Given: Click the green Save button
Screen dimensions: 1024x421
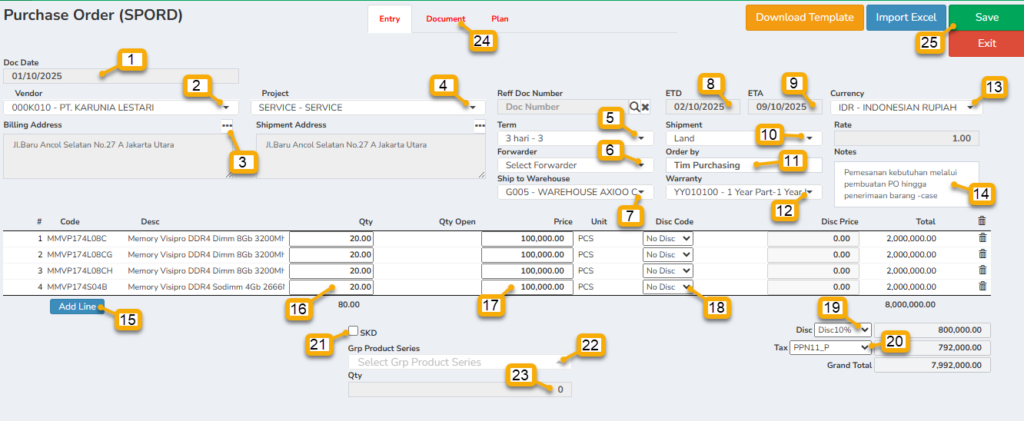Looking at the screenshot, I should (986, 17).
